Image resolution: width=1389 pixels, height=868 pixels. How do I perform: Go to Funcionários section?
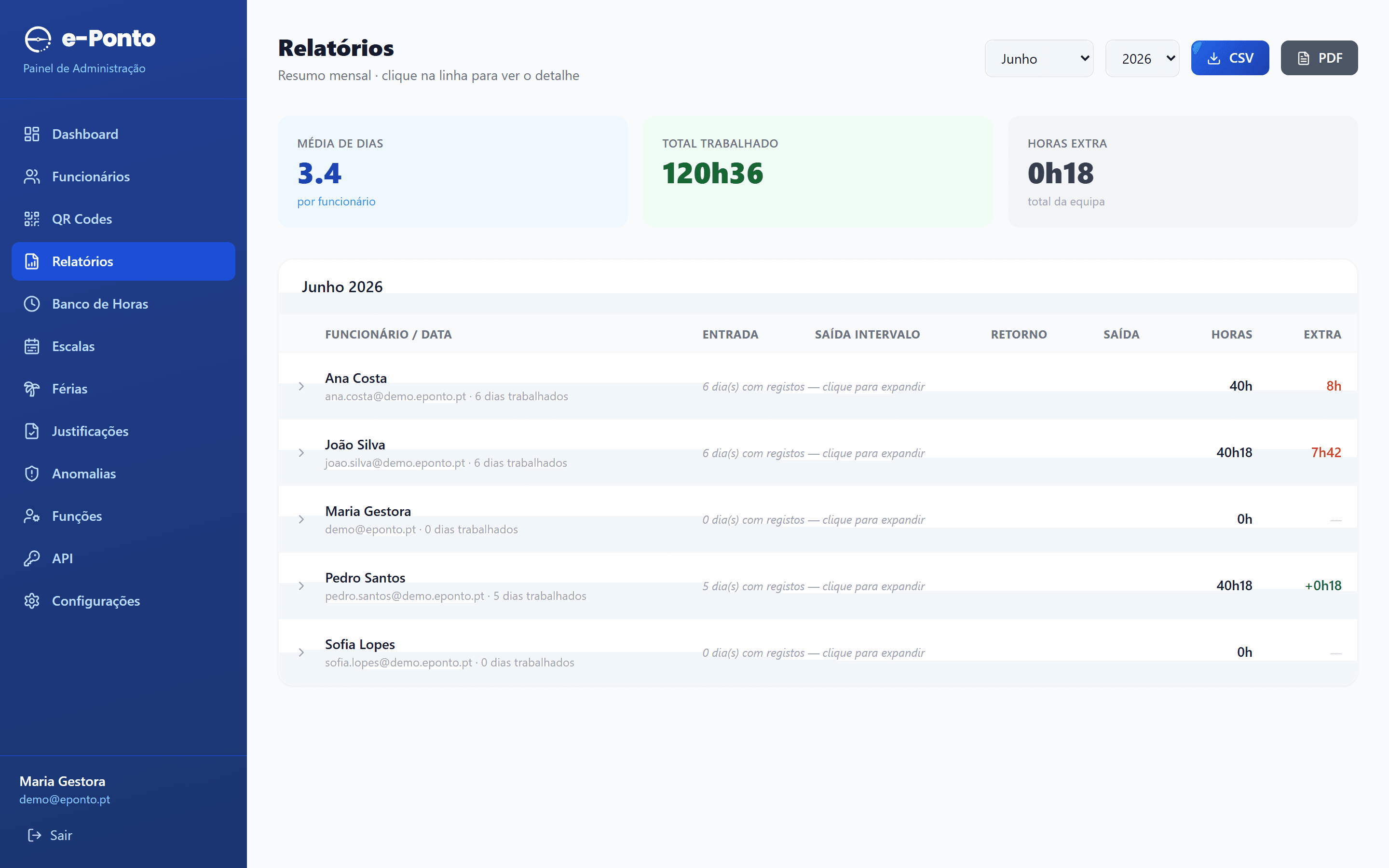pyautogui.click(x=123, y=176)
